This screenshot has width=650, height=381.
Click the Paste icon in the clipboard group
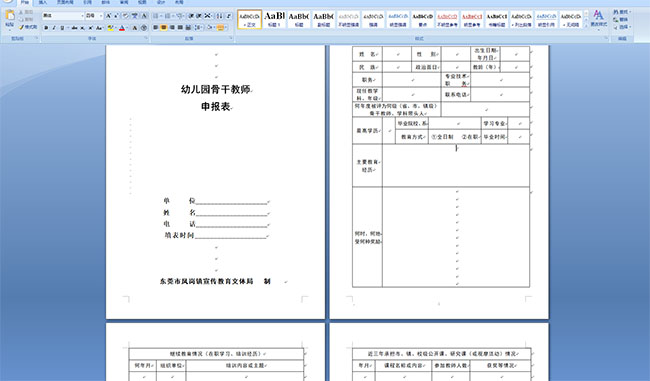(10, 18)
